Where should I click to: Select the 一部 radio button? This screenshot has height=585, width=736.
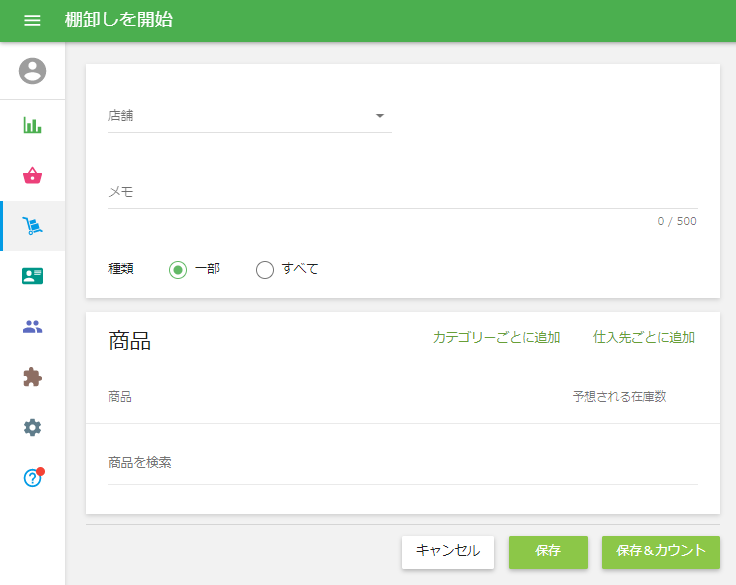(x=178, y=269)
